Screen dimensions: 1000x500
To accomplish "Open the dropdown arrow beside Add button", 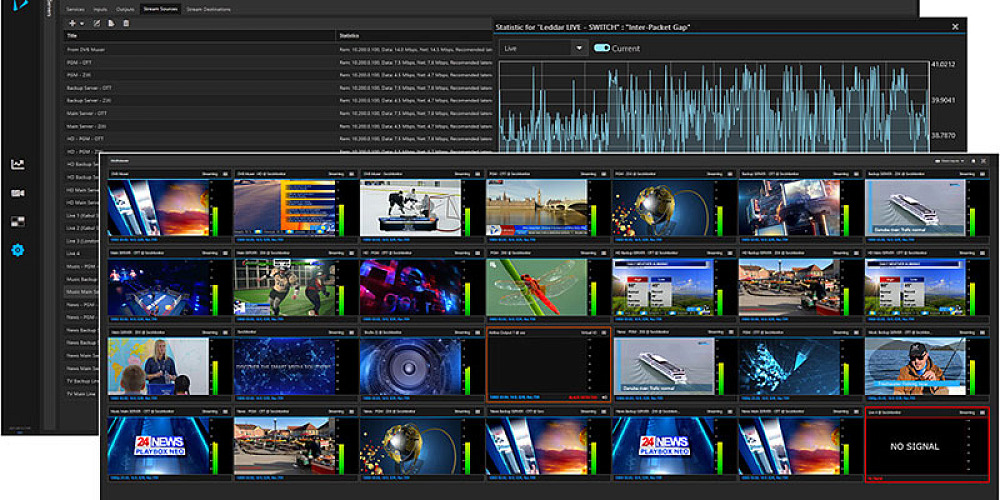I will 80,22.
